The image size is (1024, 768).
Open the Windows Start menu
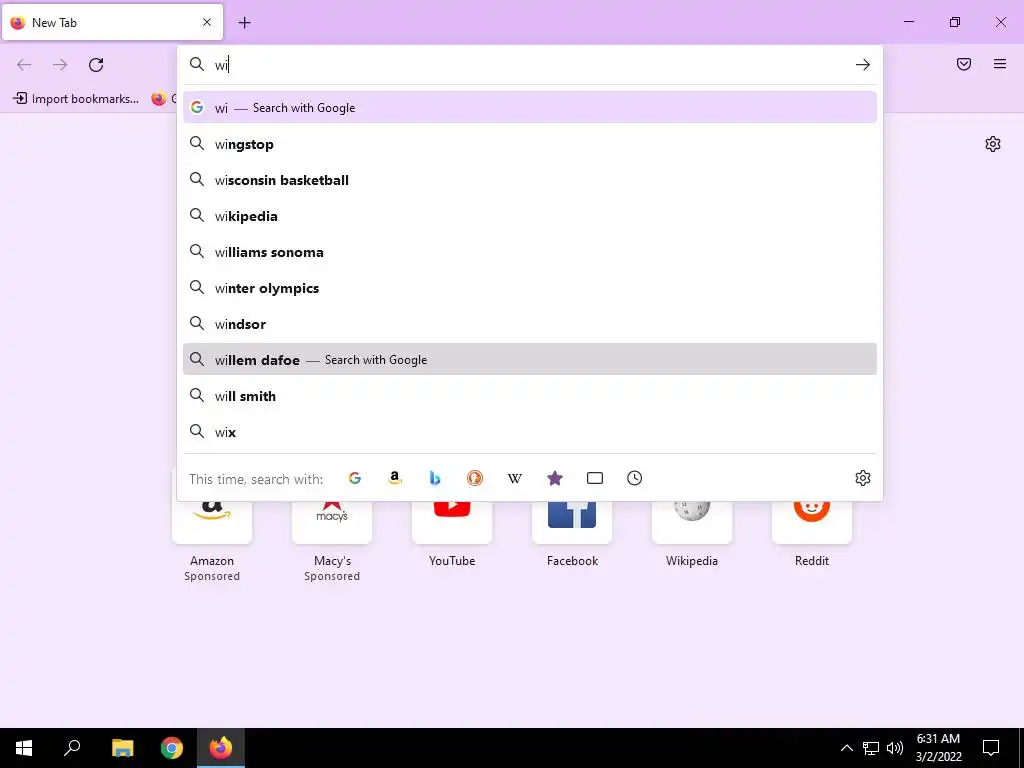[x=24, y=748]
